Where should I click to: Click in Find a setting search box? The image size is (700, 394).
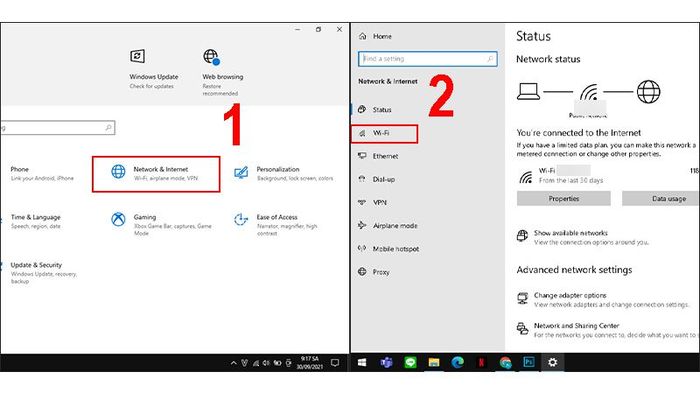pos(428,59)
